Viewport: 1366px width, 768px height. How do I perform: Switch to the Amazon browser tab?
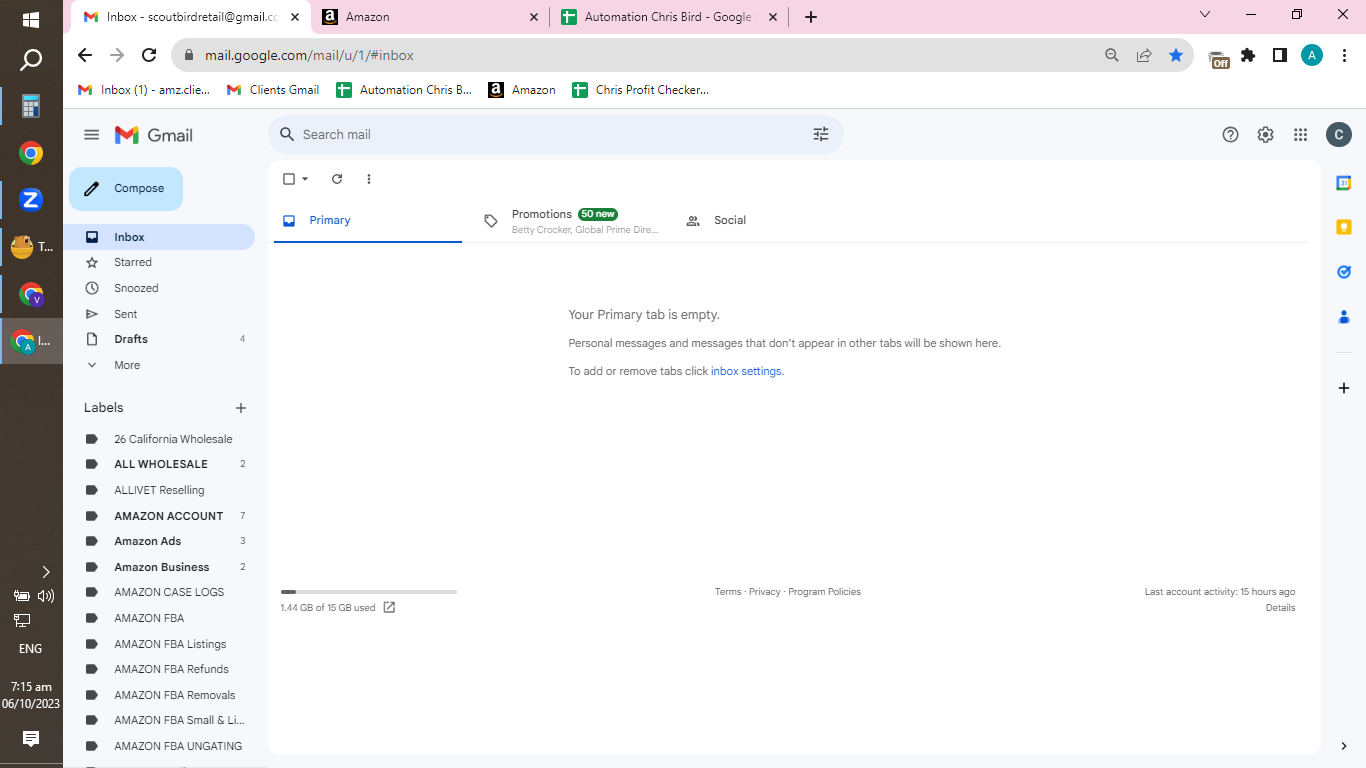tap(430, 17)
